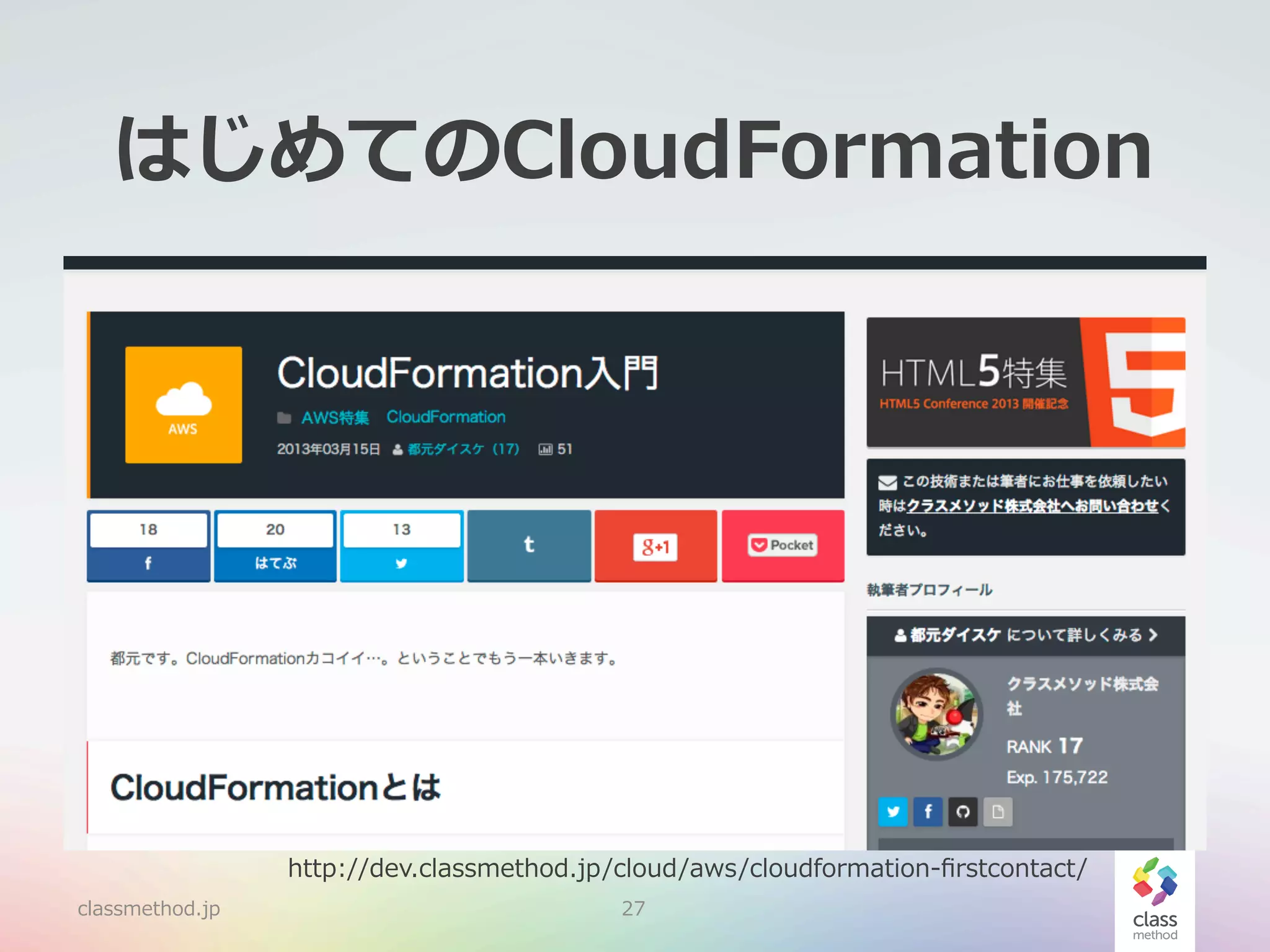Bookmark via the はてぶ button

click(275, 563)
